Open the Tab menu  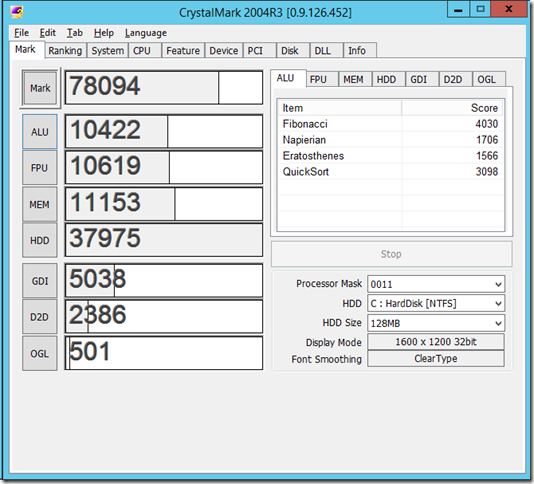click(x=75, y=33)
